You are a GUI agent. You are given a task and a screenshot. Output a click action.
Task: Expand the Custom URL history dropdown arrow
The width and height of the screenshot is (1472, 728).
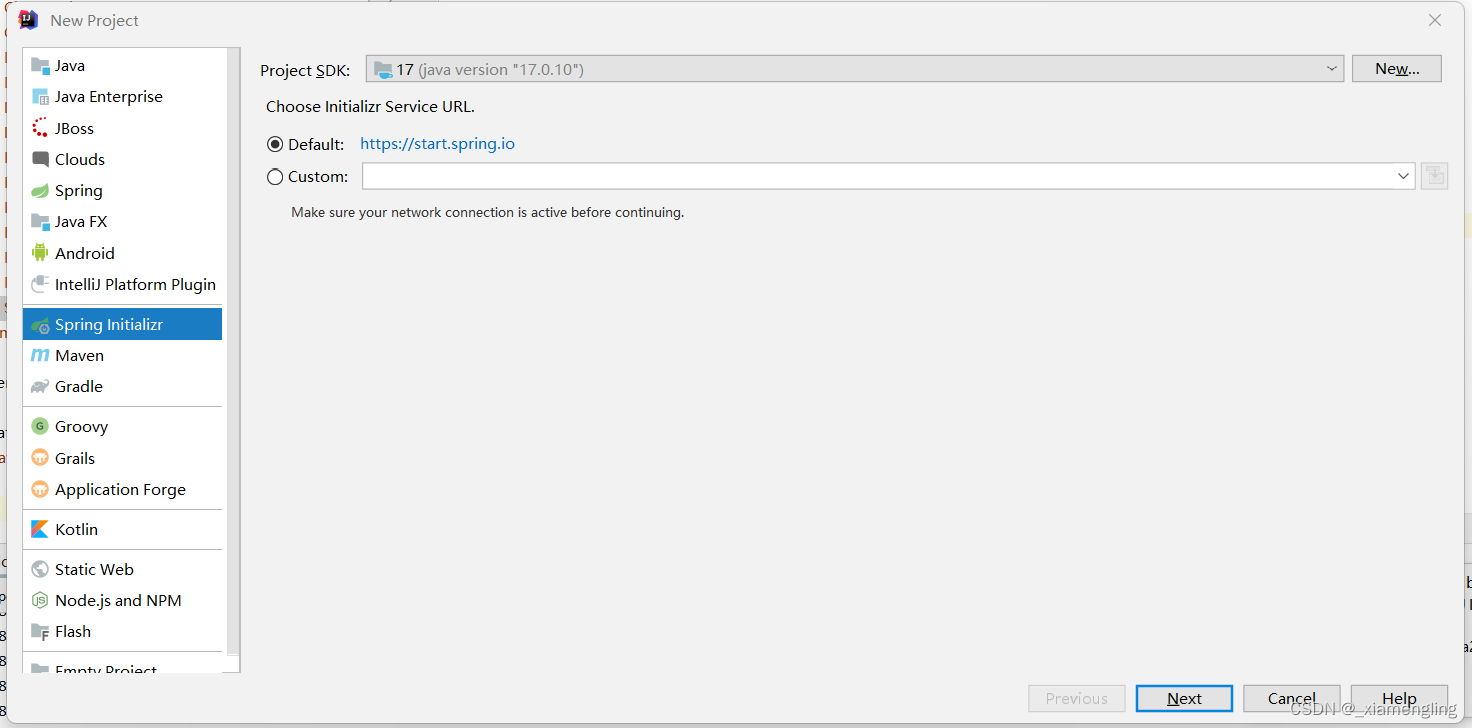(1403, 176)
